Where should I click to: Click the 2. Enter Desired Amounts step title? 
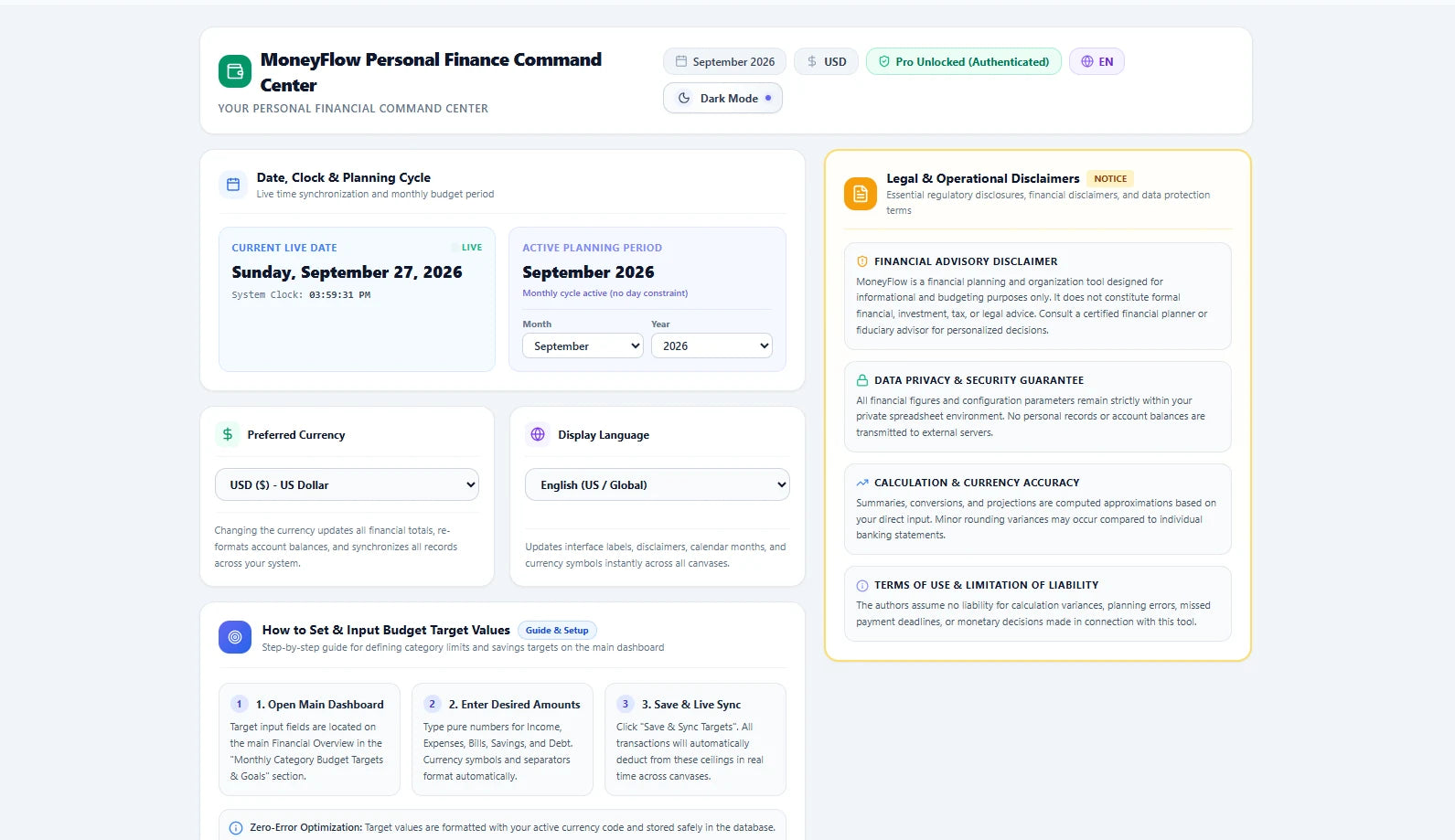[514, 705]
